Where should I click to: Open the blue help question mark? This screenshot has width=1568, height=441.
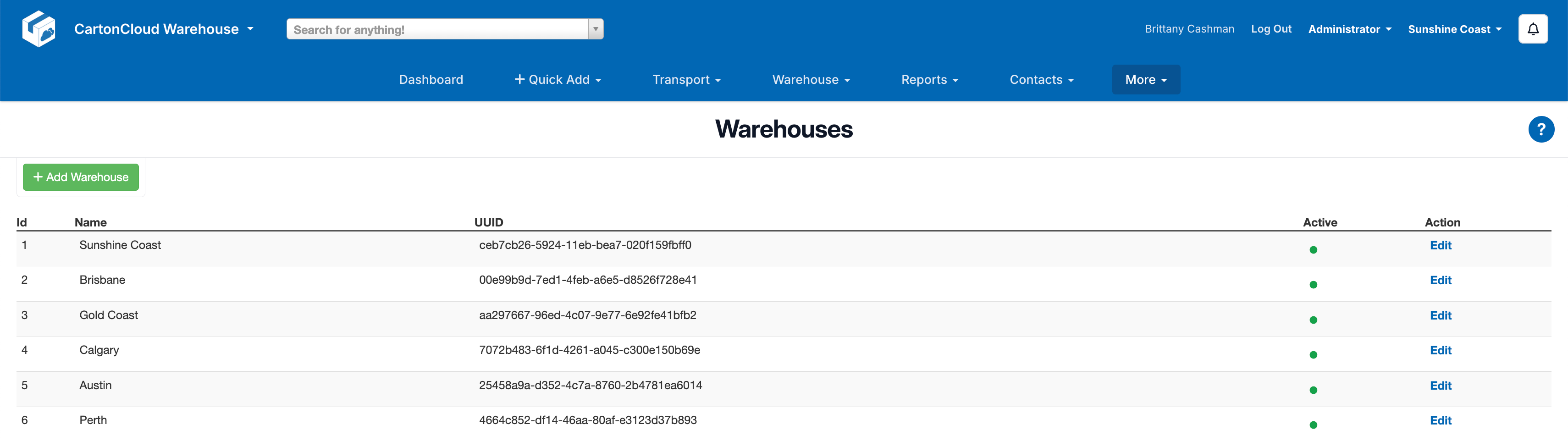point(1540,129)
